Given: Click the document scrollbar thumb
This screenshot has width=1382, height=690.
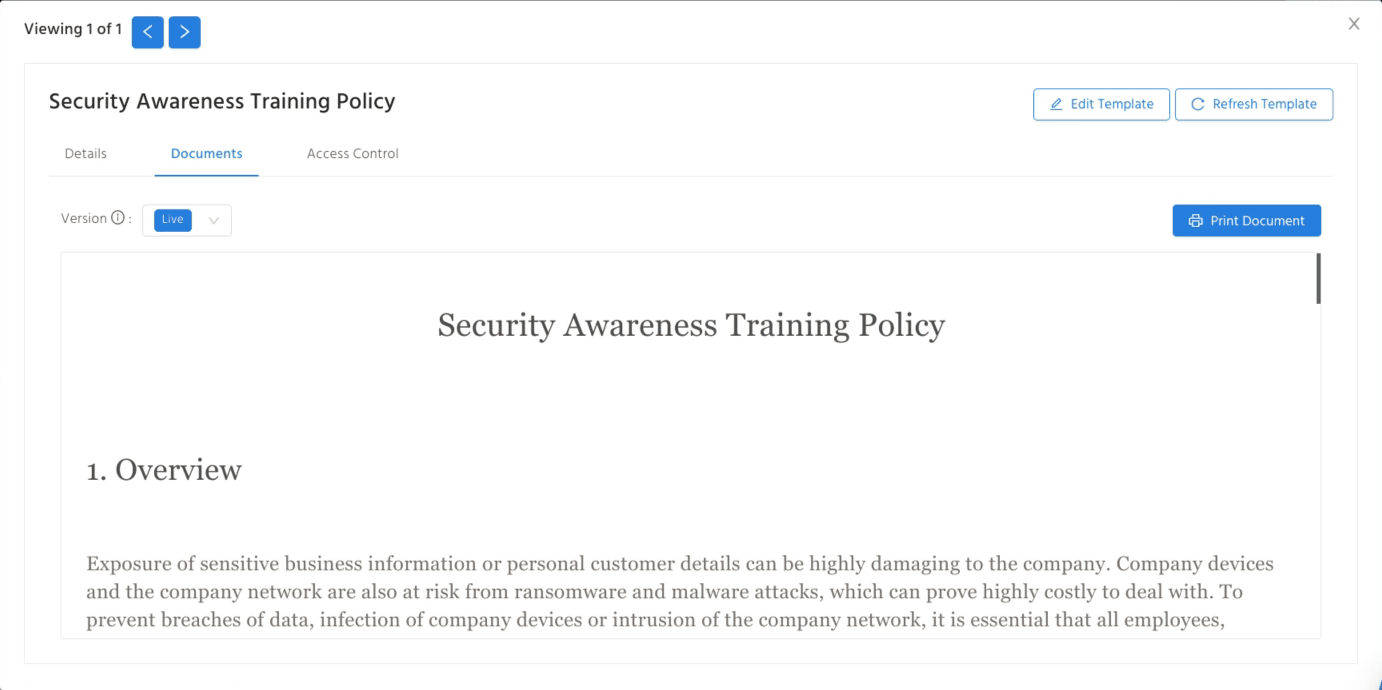Looking at the screenshot, I should 1319,278.
